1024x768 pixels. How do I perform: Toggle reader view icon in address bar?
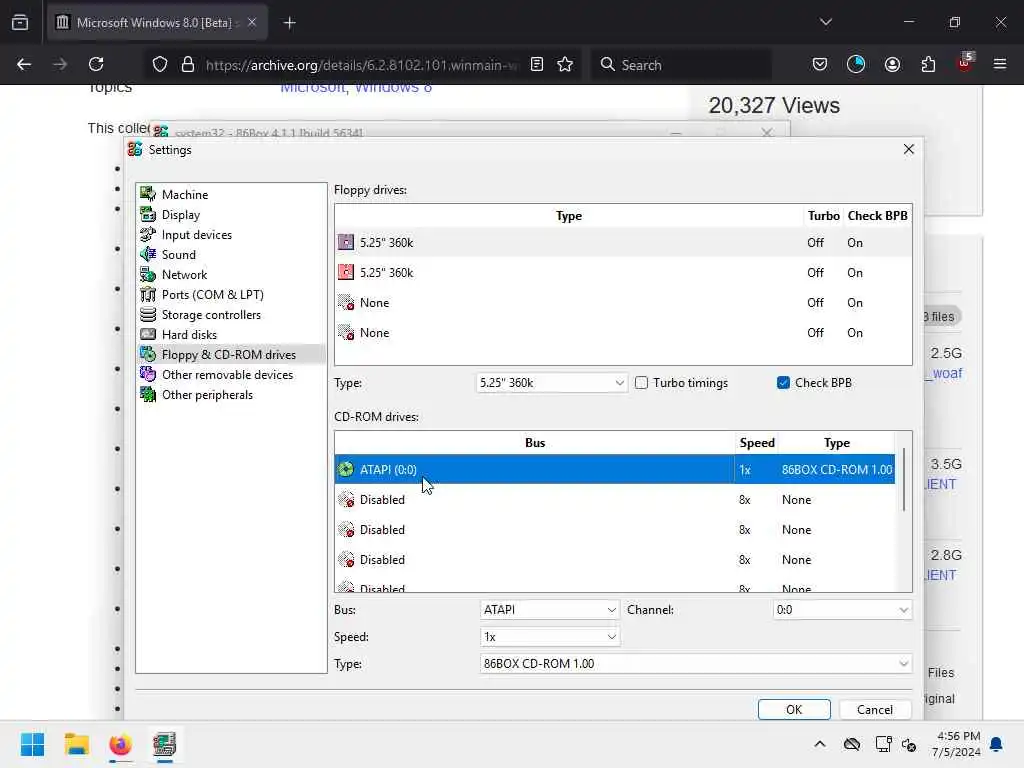537,64
